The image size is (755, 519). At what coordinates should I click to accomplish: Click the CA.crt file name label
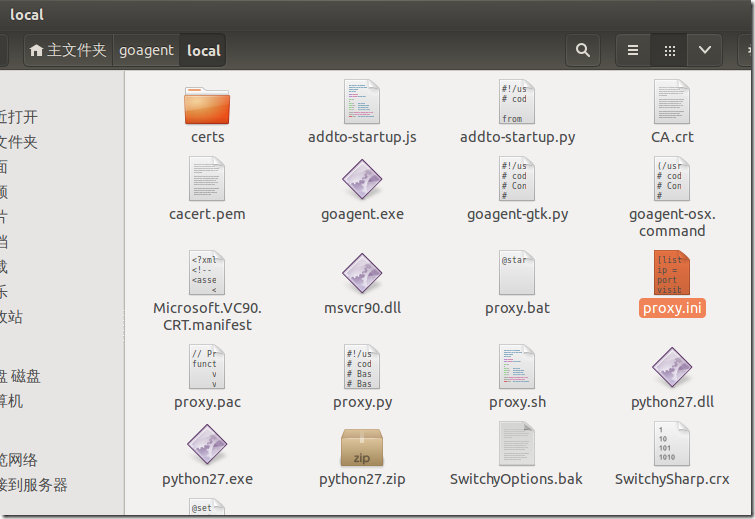click(x=672, y=137)
